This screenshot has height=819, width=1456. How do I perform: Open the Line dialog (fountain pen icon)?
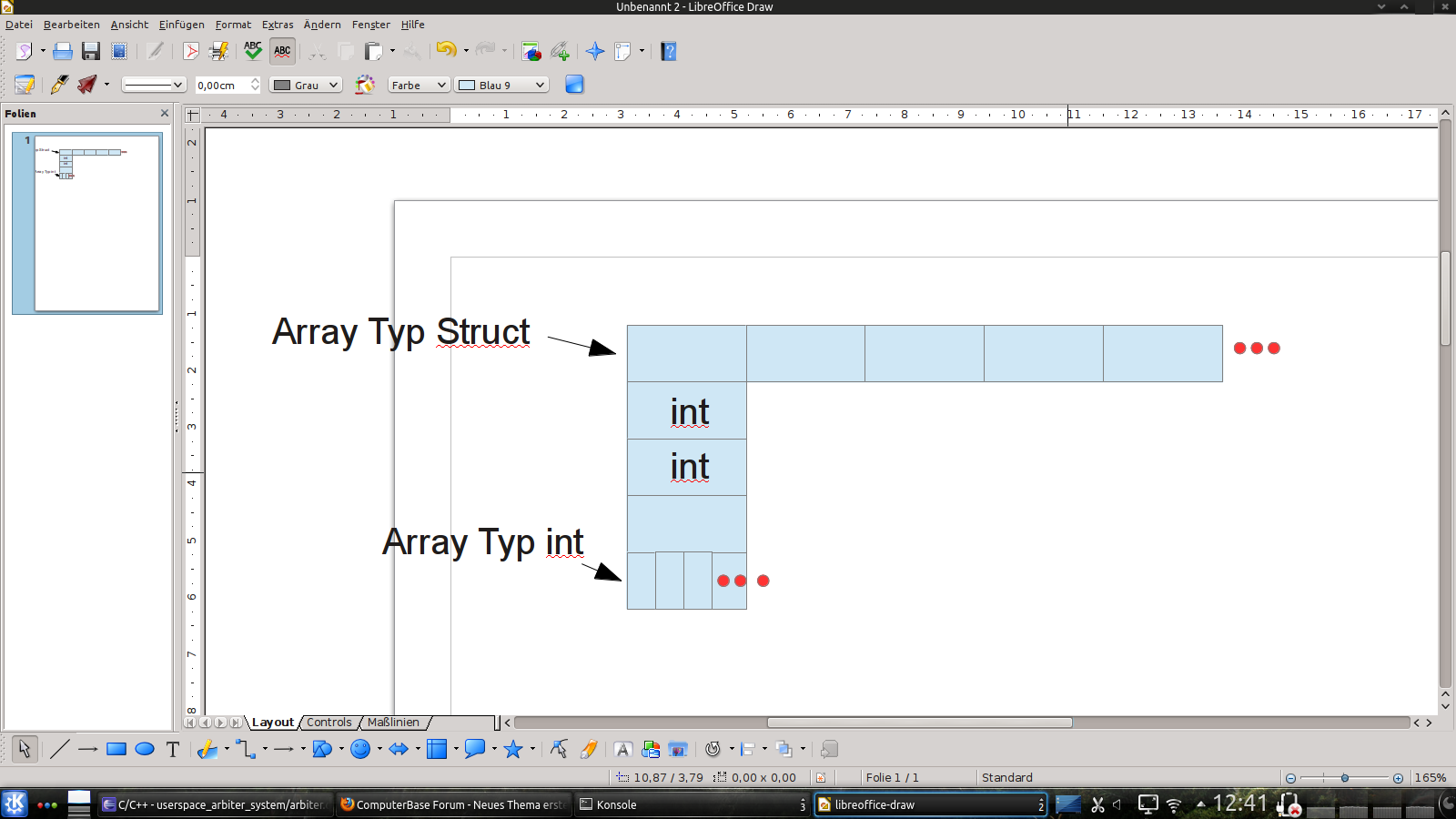(x=59, y=85)
